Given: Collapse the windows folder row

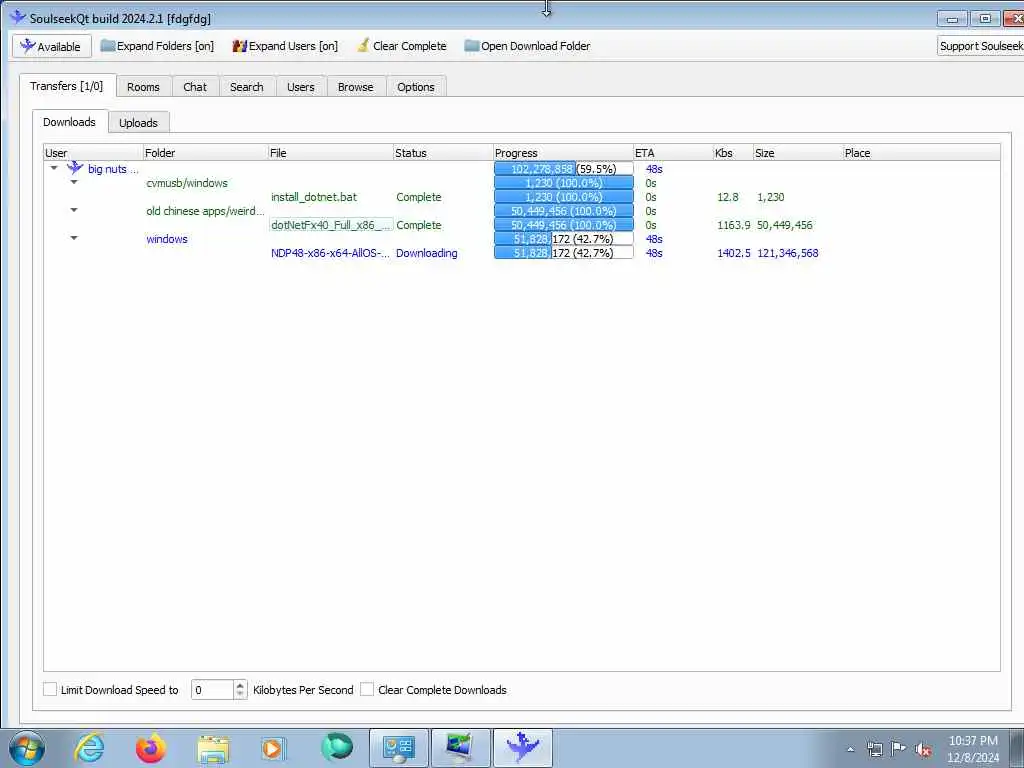Looking at the screenshot, I should point(74,238).
